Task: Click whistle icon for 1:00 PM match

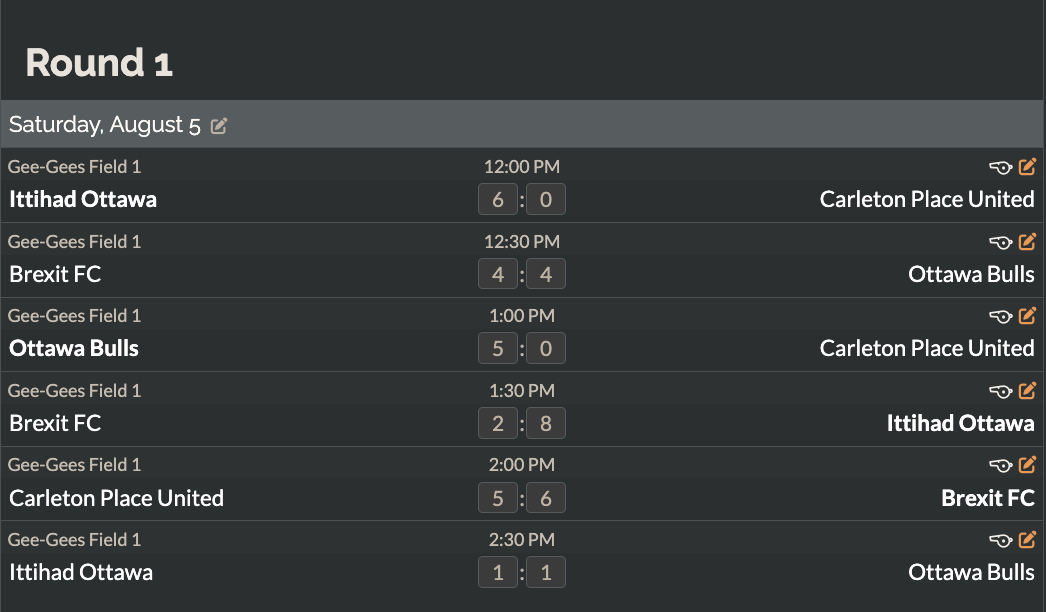Action: click(x=1001, y=316)
